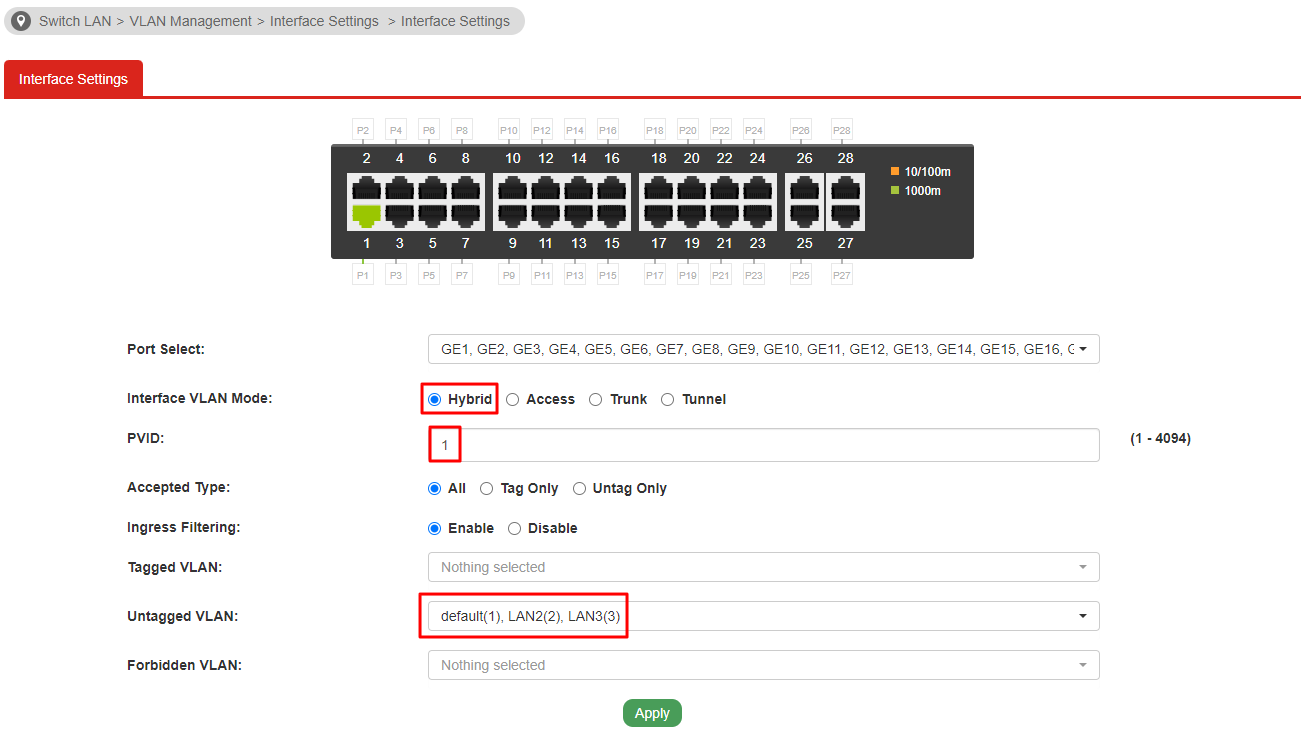Click port 27 jack icon
Screen dimensions: 1308x736
click(845, 215)
